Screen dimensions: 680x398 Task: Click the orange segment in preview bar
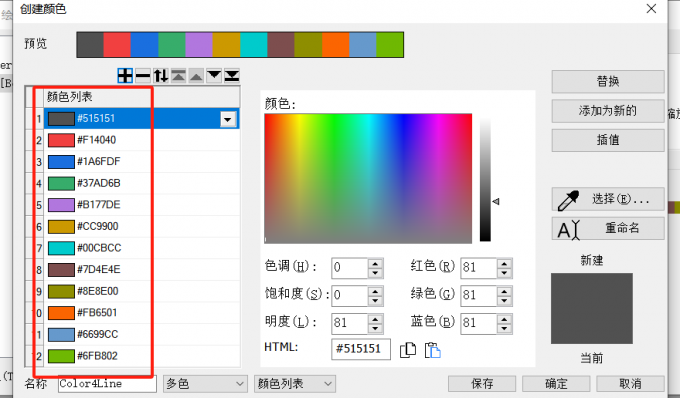pos(335,45)
